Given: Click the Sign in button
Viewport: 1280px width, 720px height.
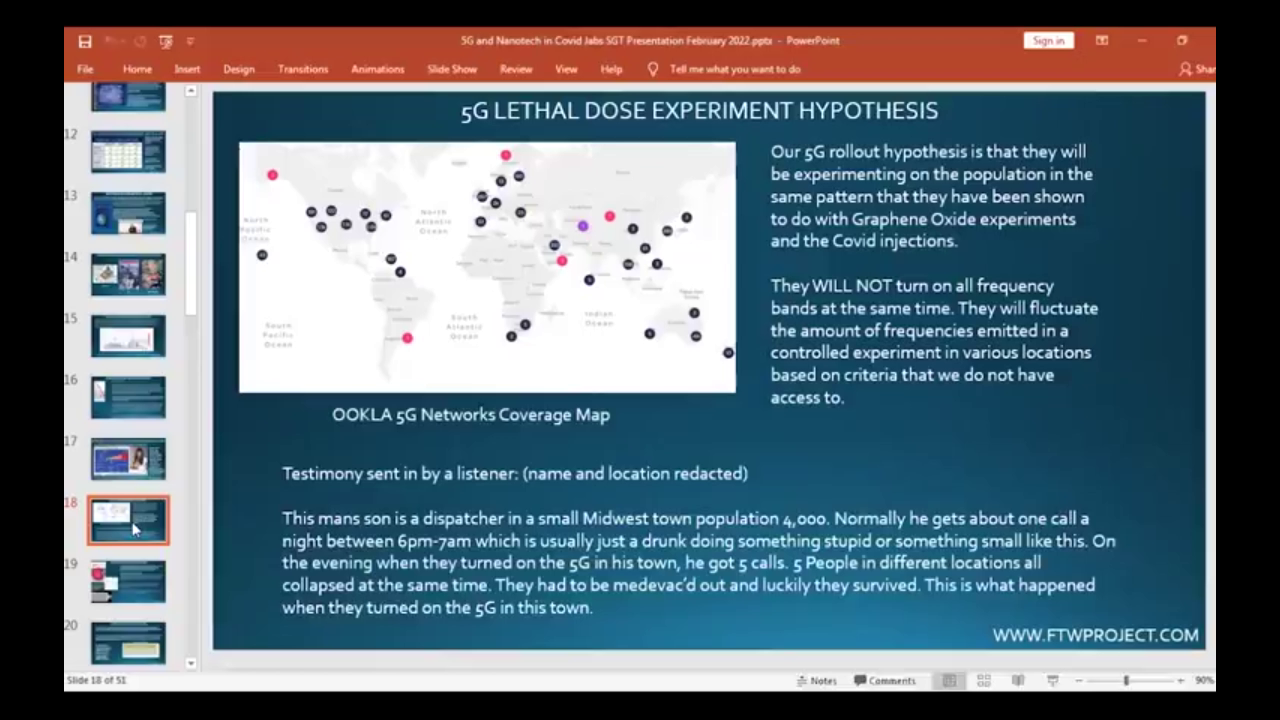Looking at the screenshot, I should pyautogui.click(x=1048, y=41).
